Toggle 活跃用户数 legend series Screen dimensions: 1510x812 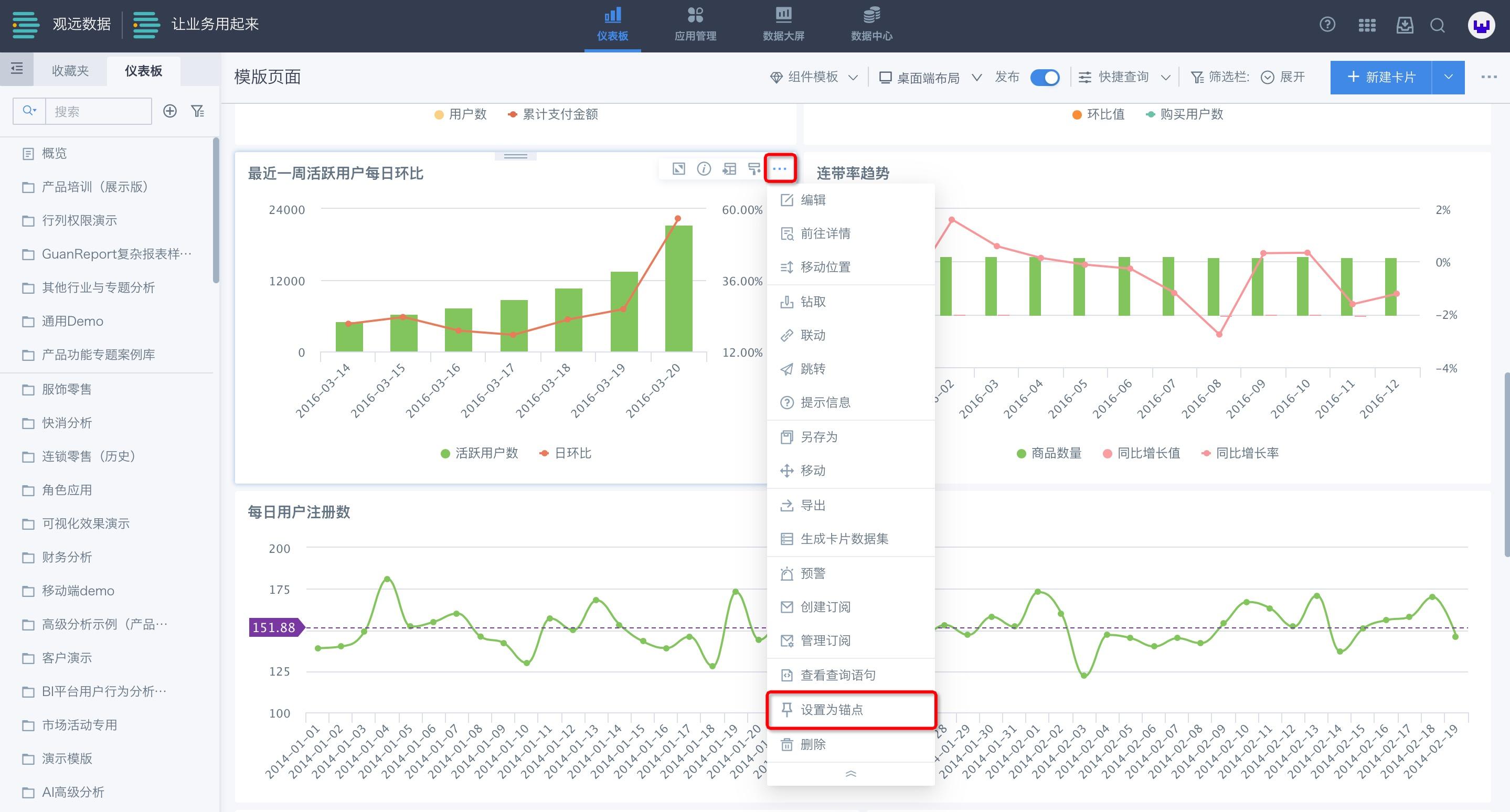click(x=479, y=453)
